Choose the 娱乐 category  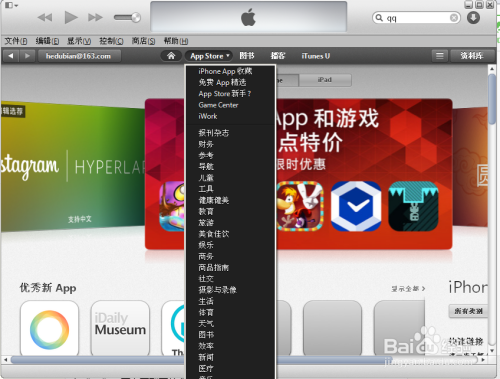(x=206, y=245)
